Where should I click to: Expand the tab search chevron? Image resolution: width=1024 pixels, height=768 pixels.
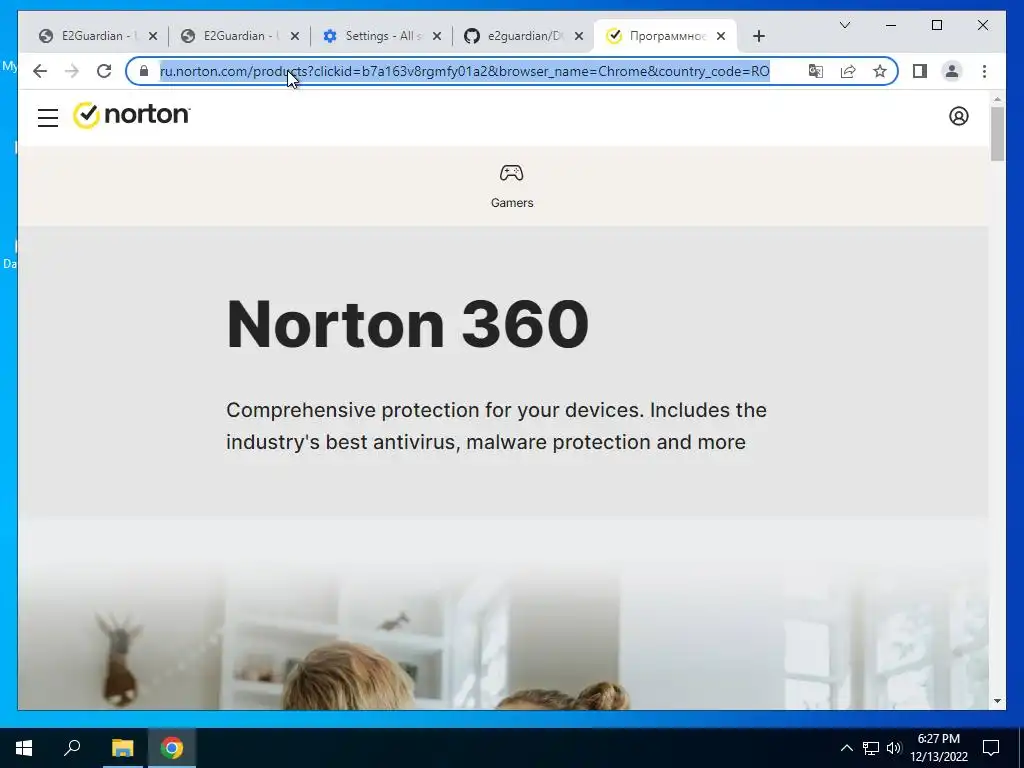tap(844, 25)
